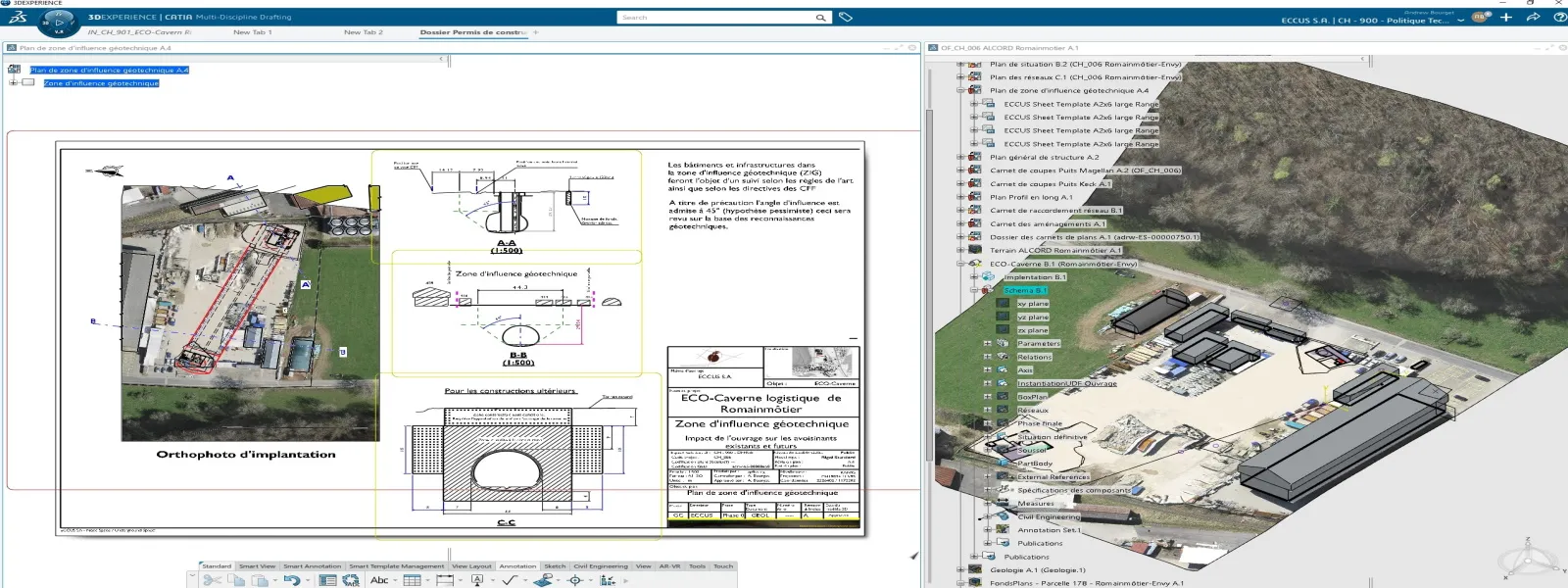Image resolution: width=1568 pixels, height=588 pixels.
Task: Click the text frame annotation icon
Action: tap(477, 580)
